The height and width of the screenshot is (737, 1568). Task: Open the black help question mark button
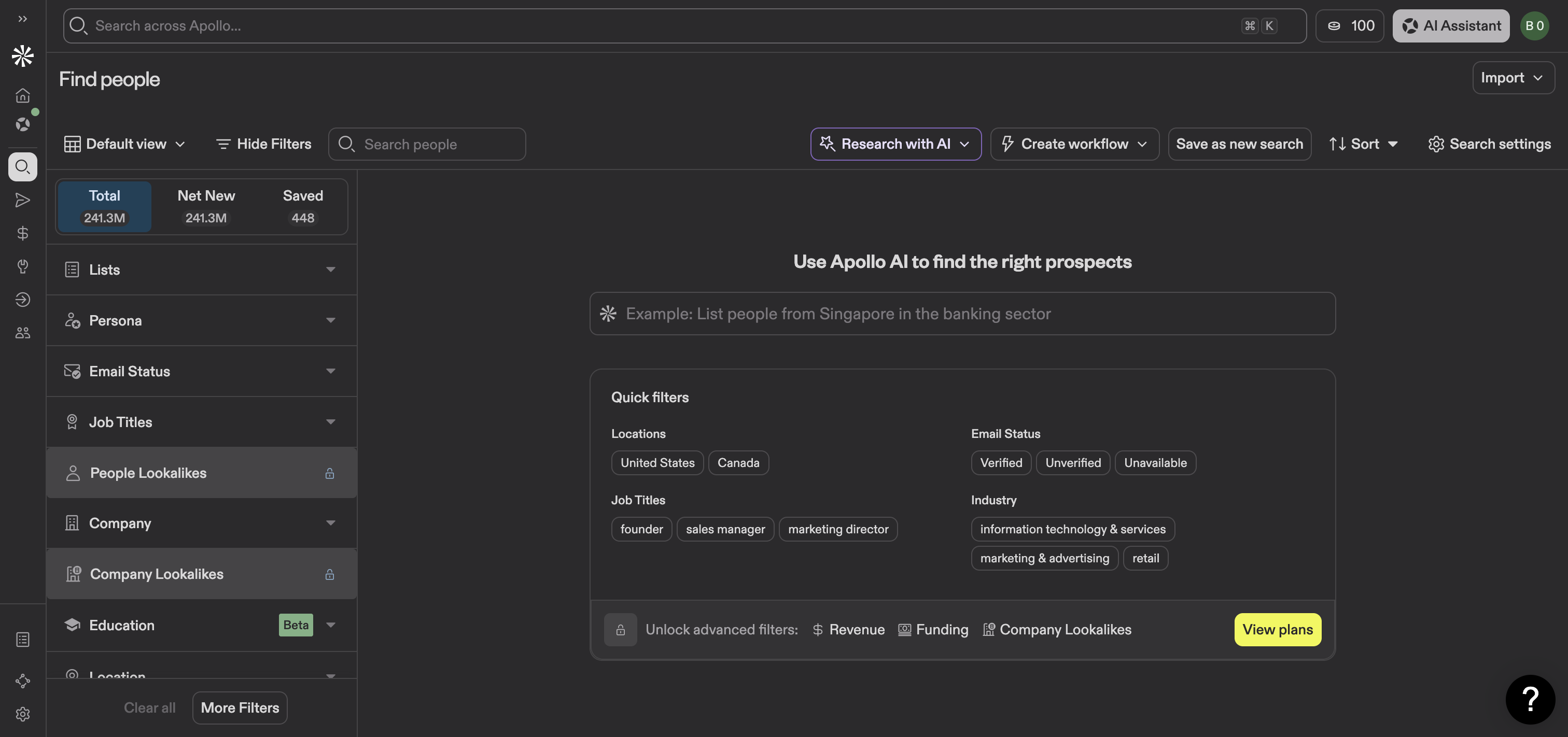pyautogui.click(x=1530, y=699)
